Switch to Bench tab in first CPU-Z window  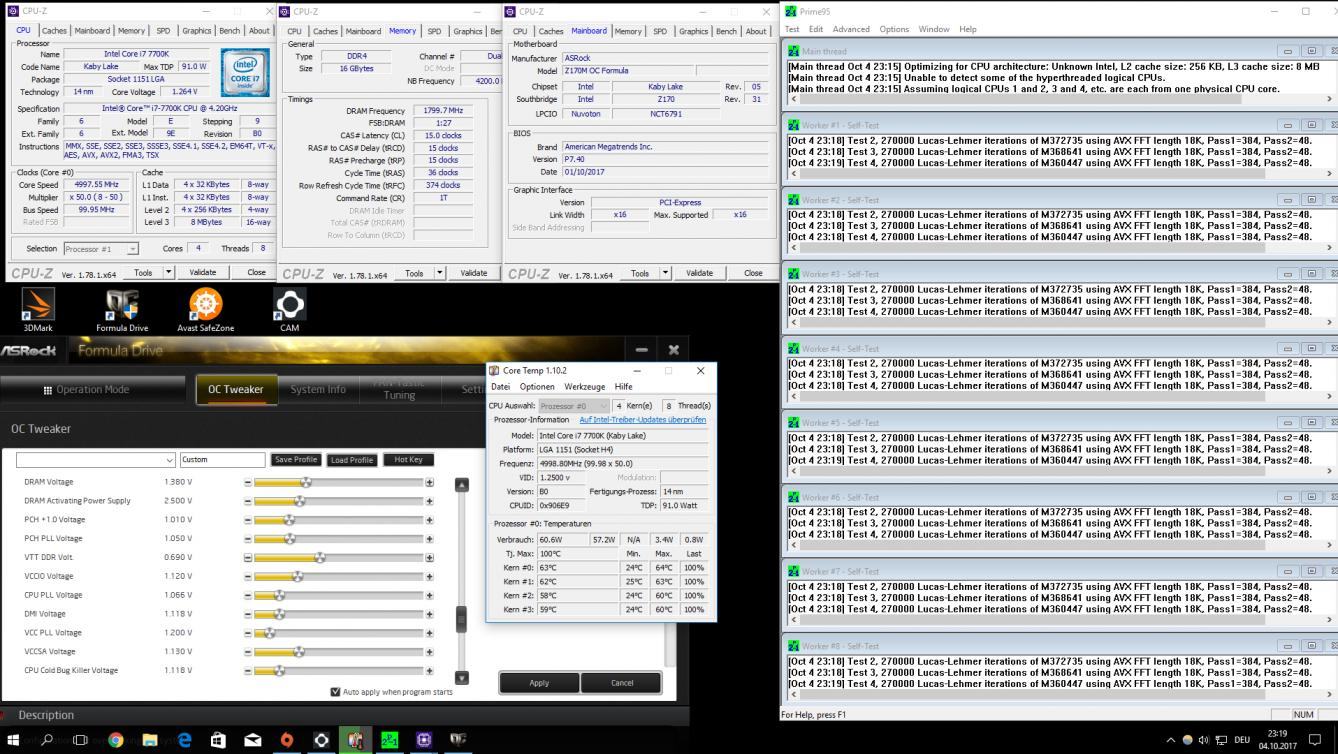coord(230,31)
